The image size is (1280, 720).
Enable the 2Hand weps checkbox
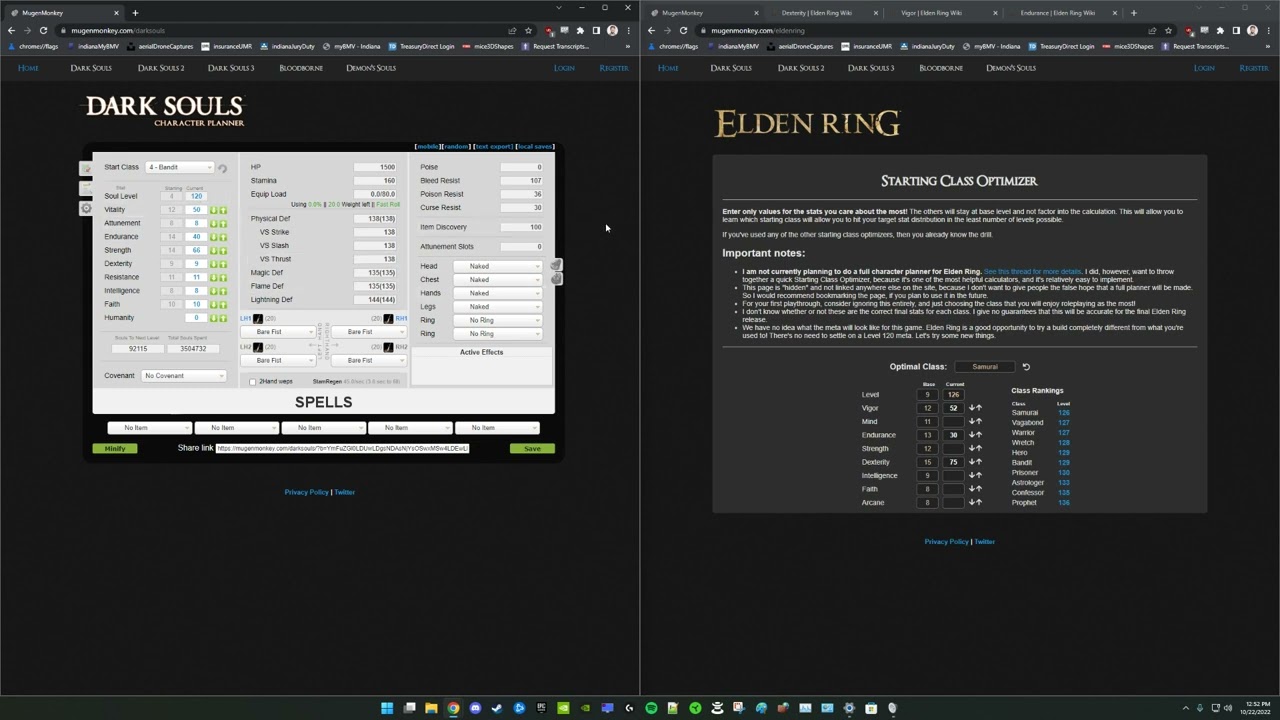(x=252, y=381)
